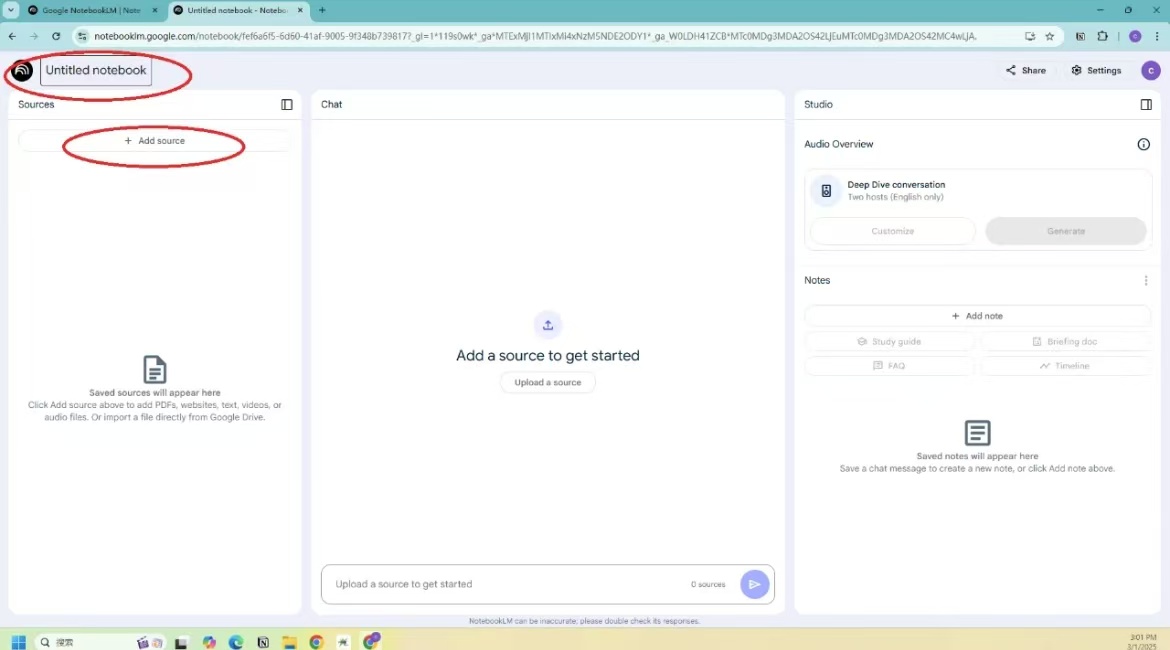
Task: Open Audio Overview info icon
Action: [1143, 144]
